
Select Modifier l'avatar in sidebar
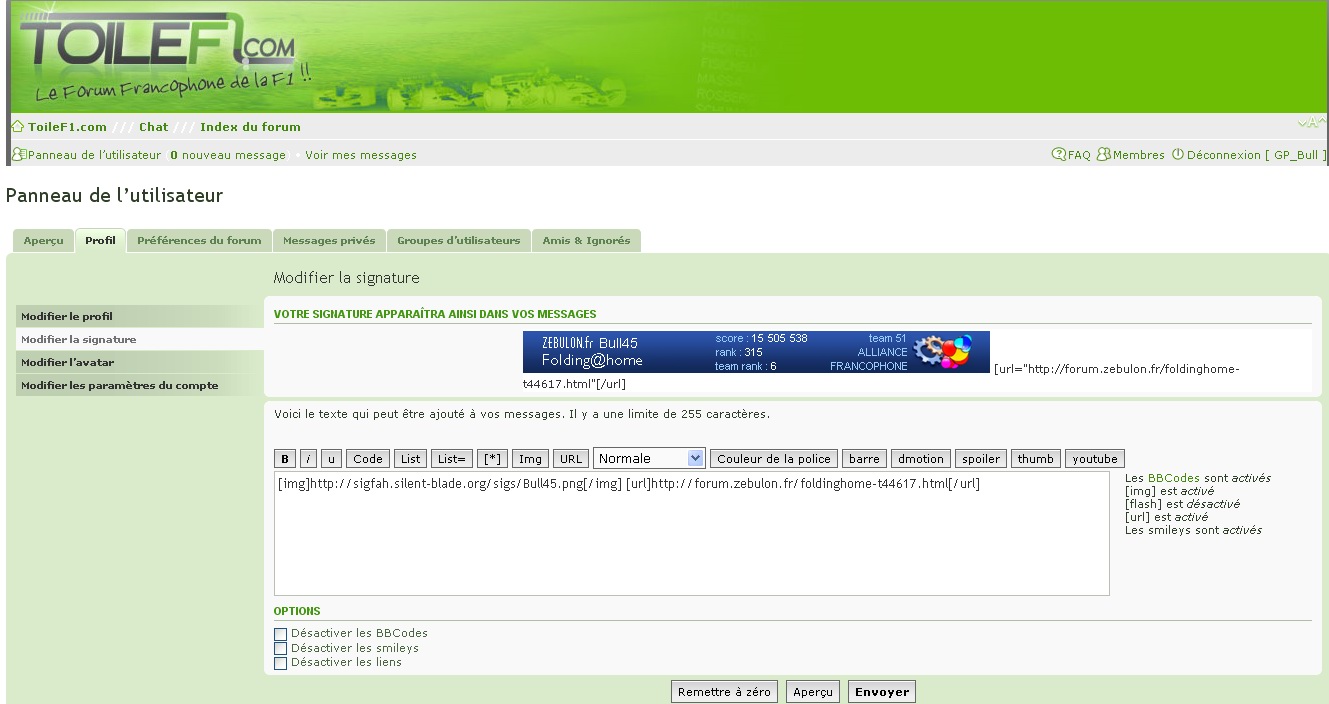click(67, 362)
